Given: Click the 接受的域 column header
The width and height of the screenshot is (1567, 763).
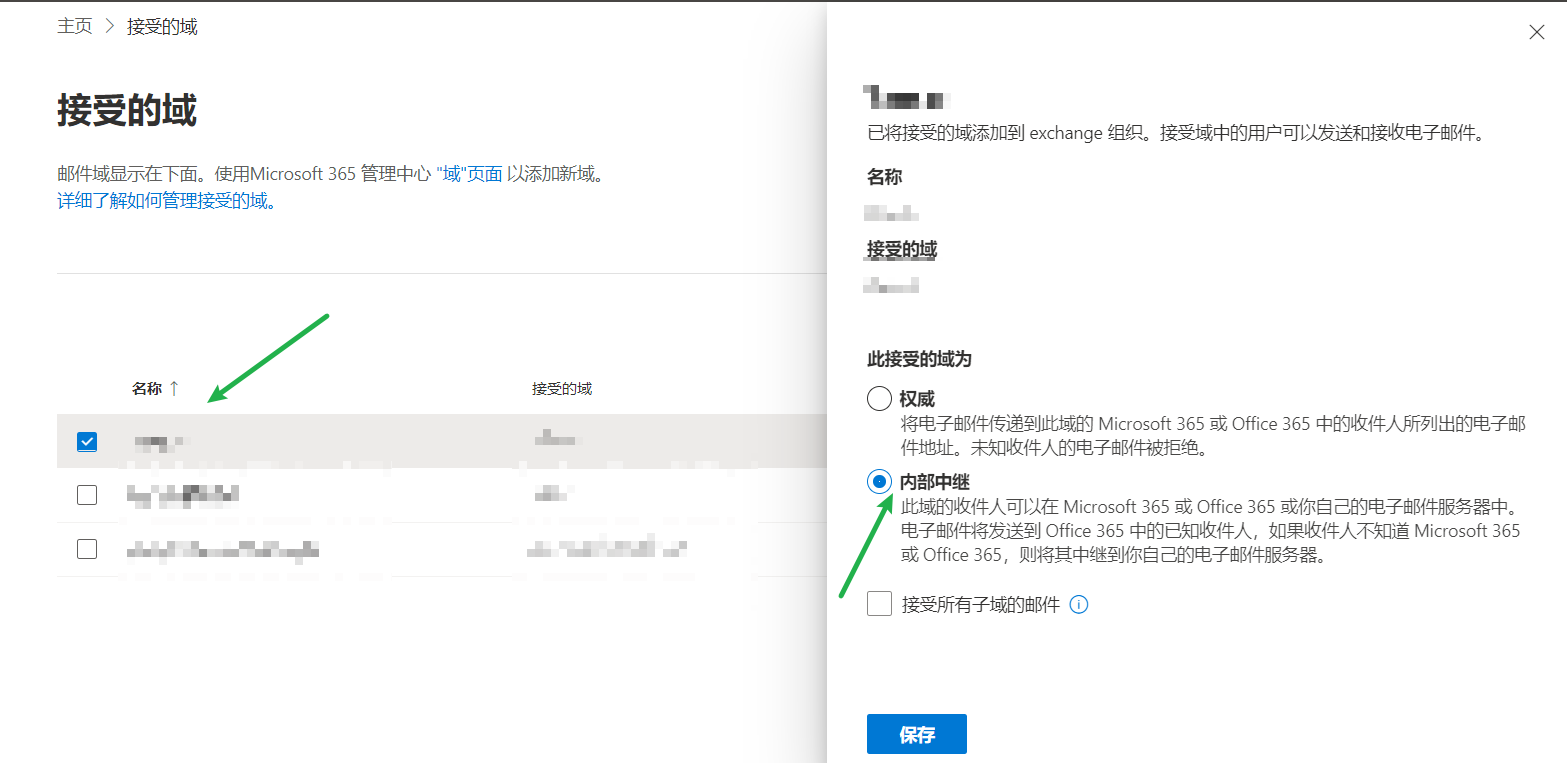Looking at the screenshot, I should pos(561,389).
